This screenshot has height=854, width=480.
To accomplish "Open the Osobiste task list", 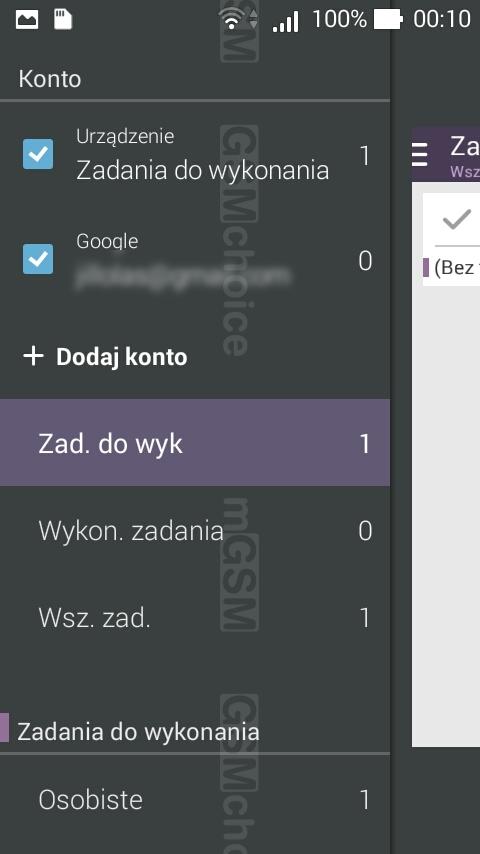I will coord(195,799).
